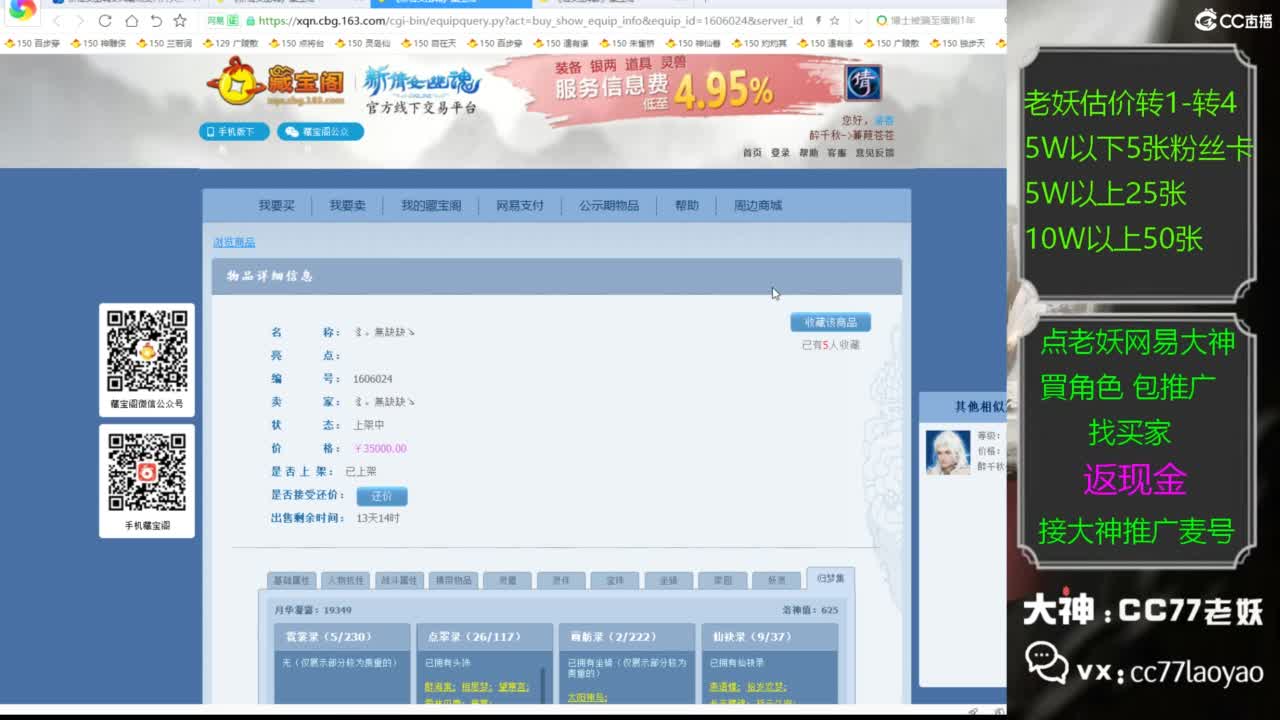The height and width of the screenshot is (720, 1280).
Task: Reload the current page
Action: (105, 20)
